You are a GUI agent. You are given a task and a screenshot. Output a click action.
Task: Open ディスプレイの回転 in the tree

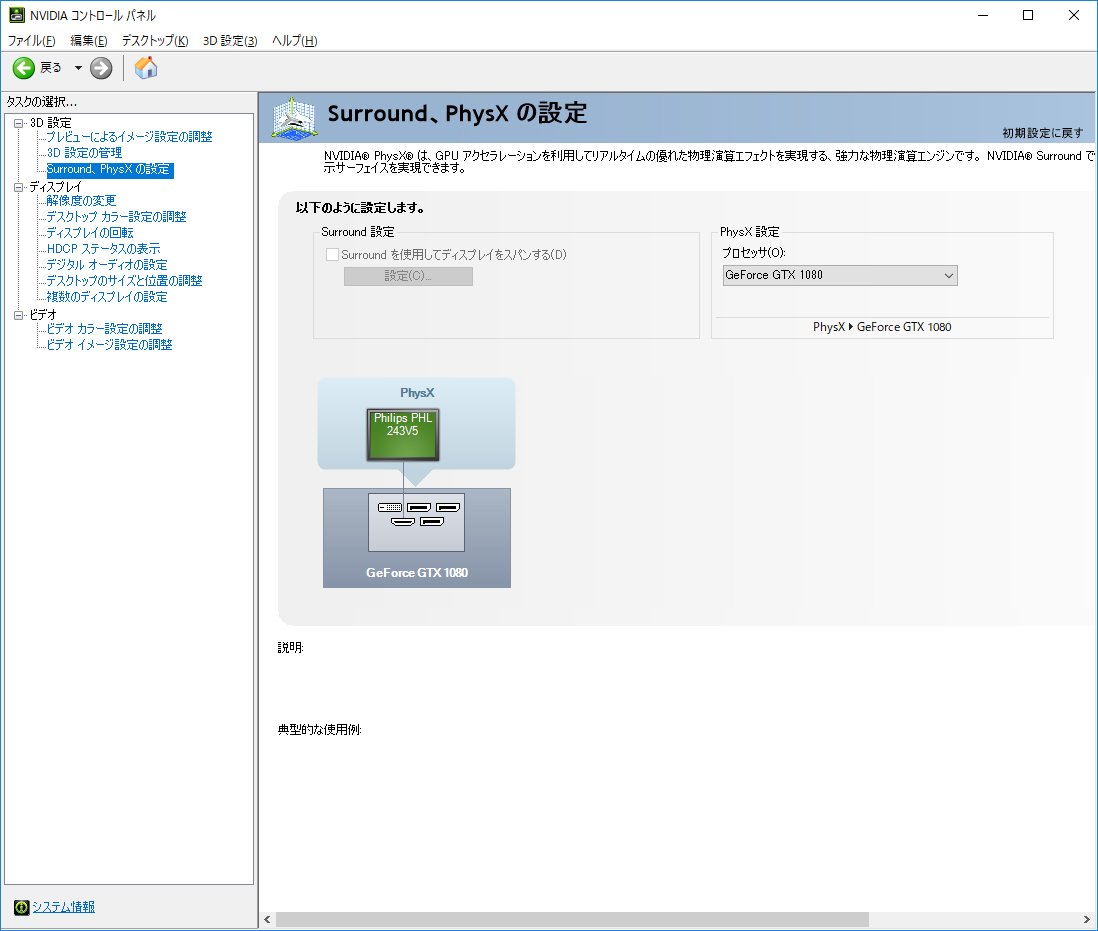(90, 233)
